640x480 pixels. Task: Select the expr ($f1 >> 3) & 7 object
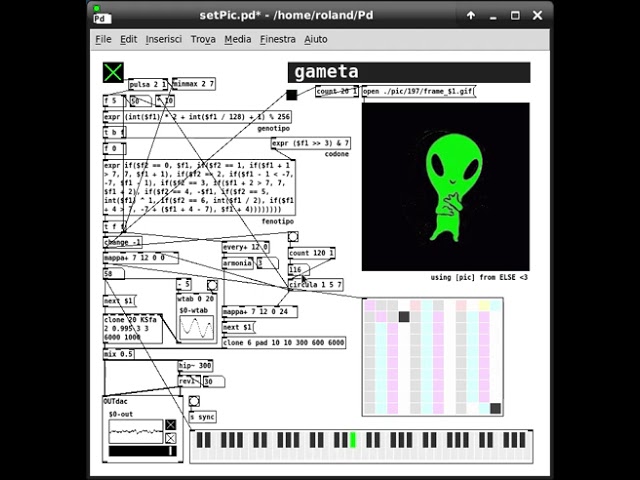[x=311, y=143]
